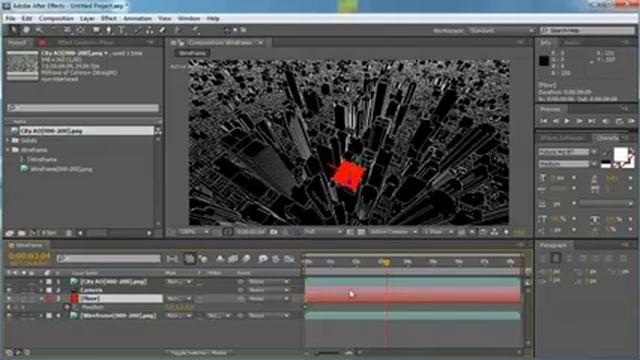Open viewer magnification ratio dropdown
The width and height of the screenshot is (640, 360).
click(194, 232)
